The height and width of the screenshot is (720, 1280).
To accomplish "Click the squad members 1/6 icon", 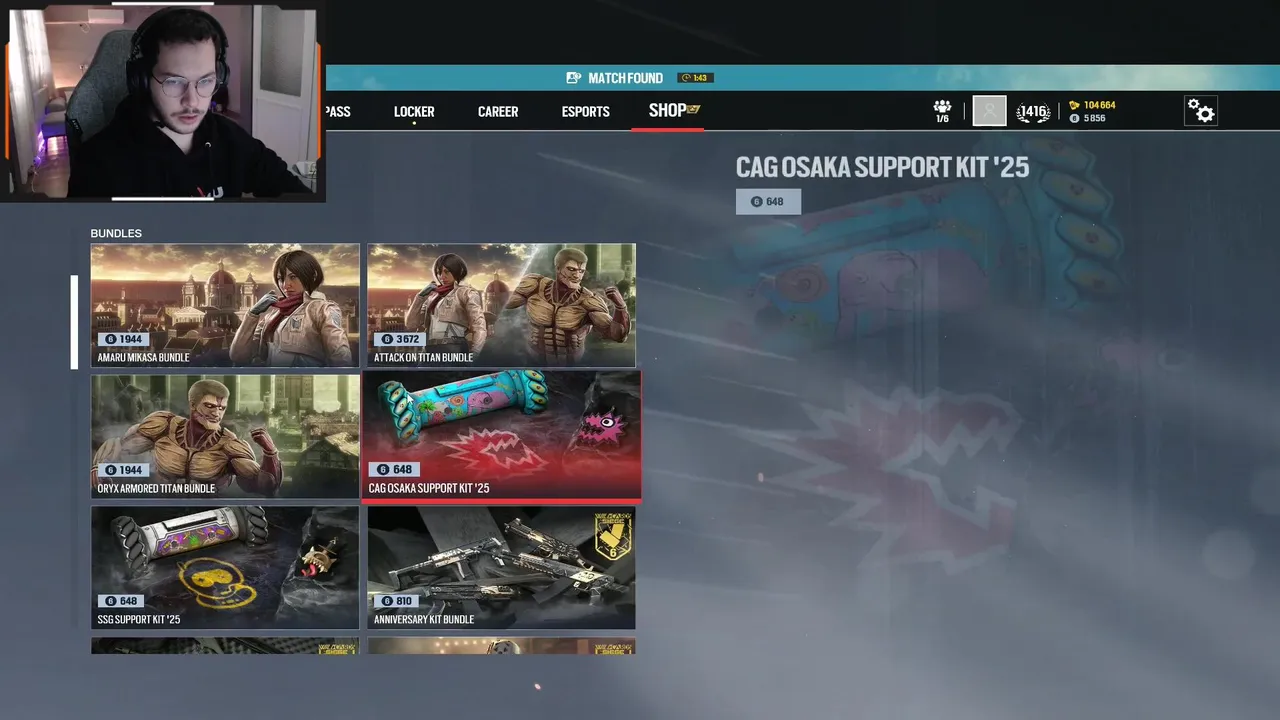I will coord(942,111).
